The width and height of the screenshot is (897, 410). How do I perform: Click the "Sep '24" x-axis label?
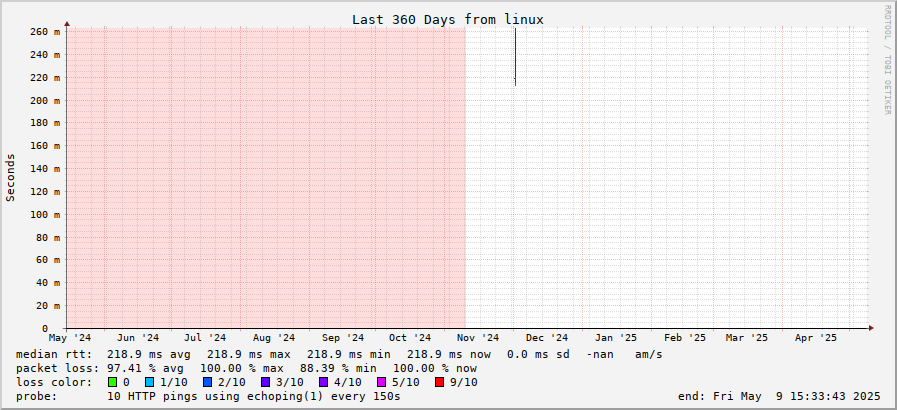click(x=343, y=338)
